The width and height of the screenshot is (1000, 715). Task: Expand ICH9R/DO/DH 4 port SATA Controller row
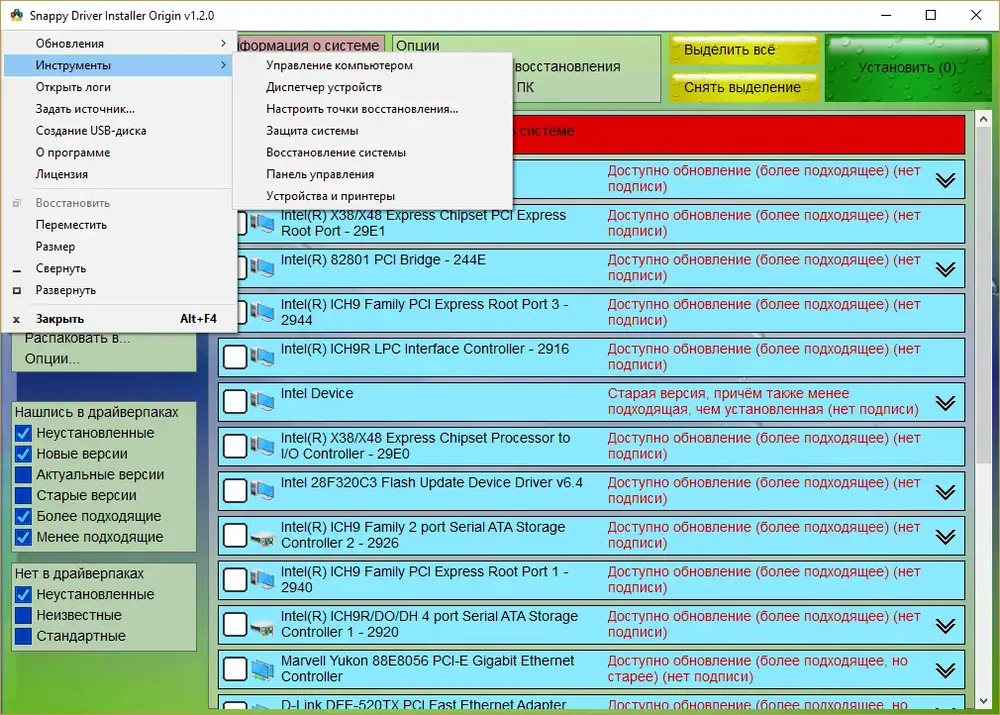pos(945,626)
